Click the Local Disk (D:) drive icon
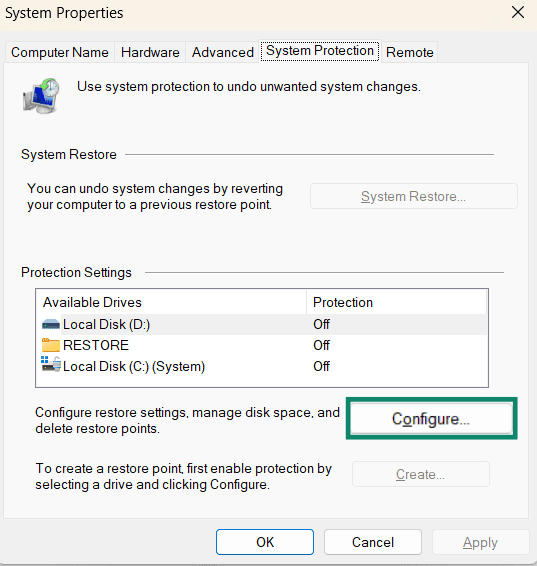 click(x=51, y=324)
